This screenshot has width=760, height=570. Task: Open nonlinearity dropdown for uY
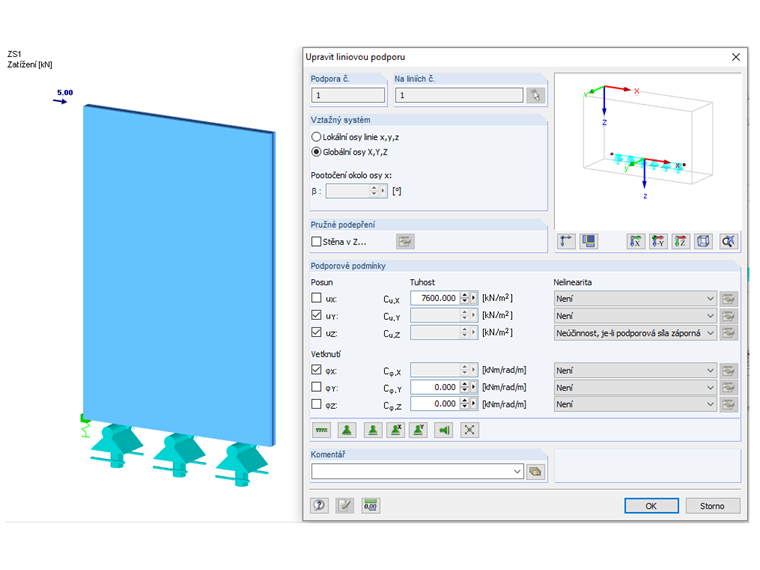tap(635, 316)
